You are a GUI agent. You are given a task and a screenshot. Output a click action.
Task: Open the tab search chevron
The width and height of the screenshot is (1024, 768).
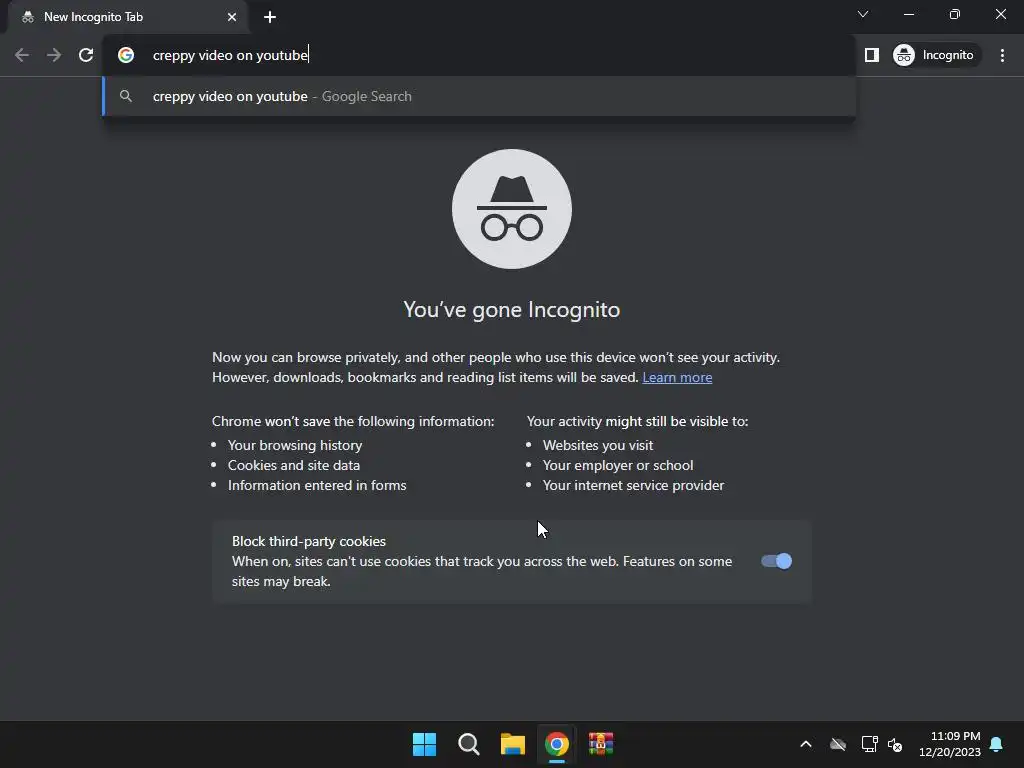863,14
